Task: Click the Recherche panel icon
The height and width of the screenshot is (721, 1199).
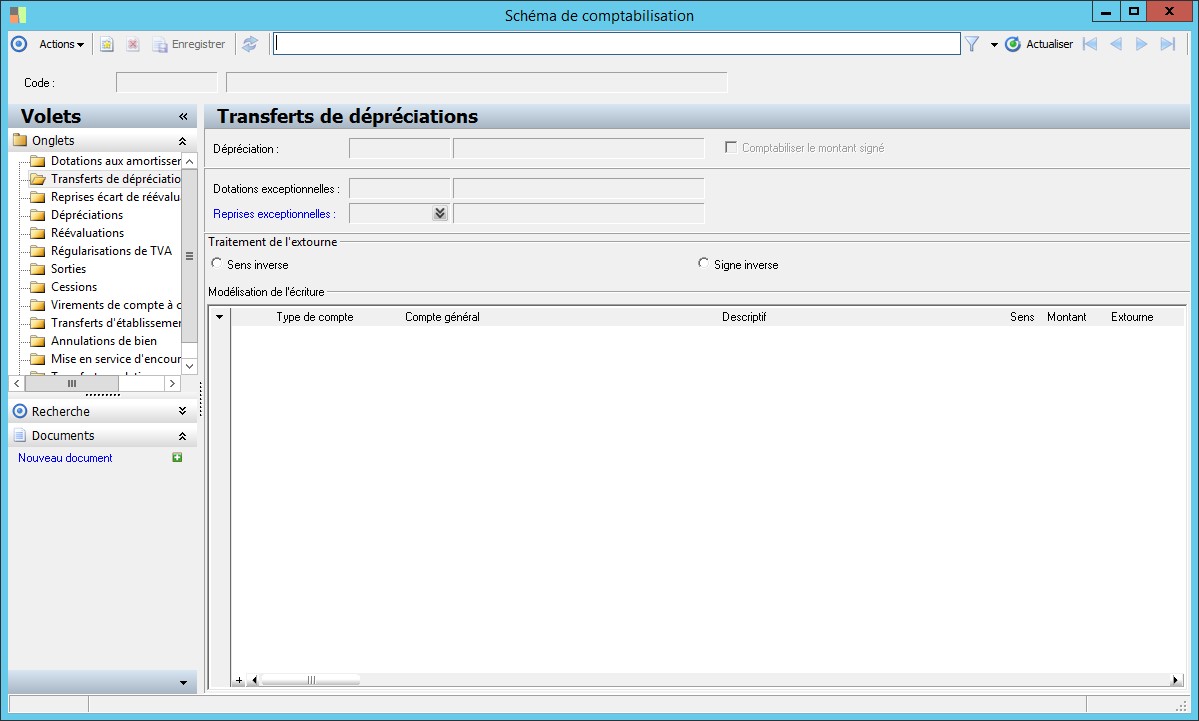Action: coord(20,411)
